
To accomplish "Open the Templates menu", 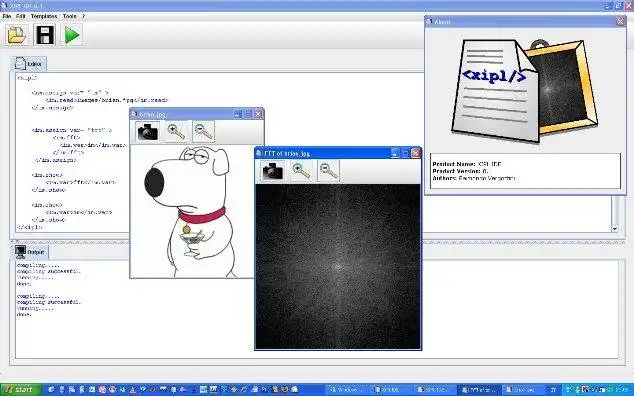I will pyautogui.click(x=44, y=16).
